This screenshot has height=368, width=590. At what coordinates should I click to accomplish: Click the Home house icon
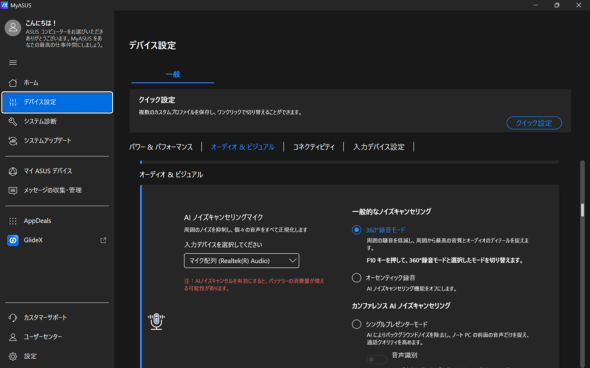[13, 83]
